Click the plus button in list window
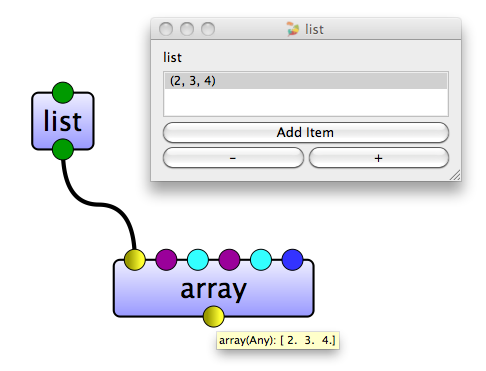This screenshot has height=371, width=486. coord(379,158)
